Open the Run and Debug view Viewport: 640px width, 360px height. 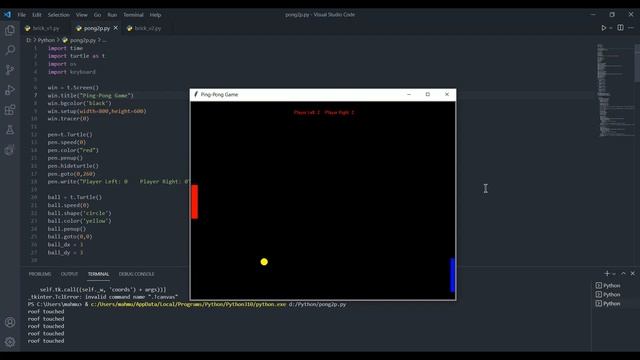tap(10, 90)
